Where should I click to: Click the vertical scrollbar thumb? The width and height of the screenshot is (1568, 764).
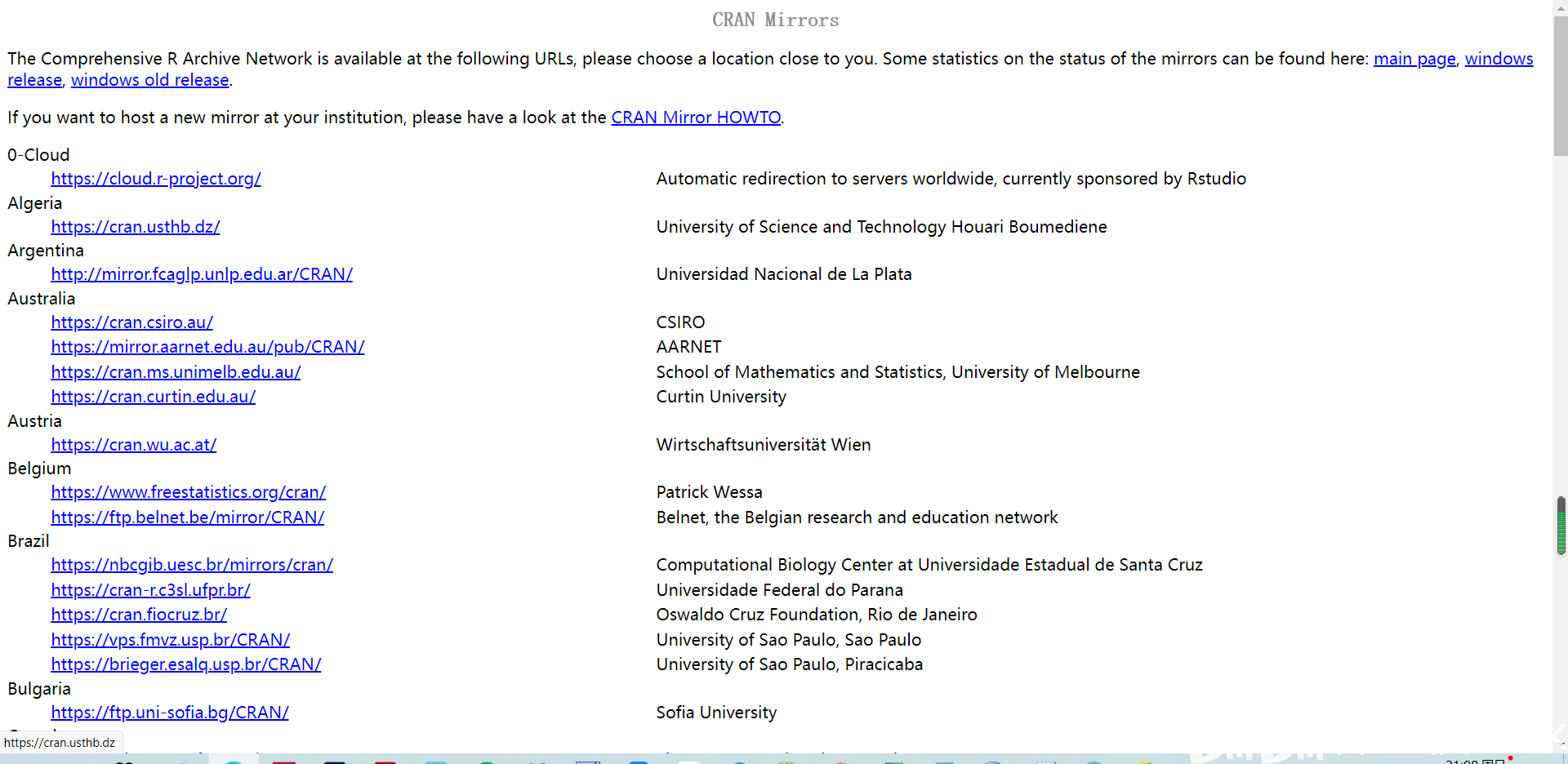click(x=1560, y=86)
